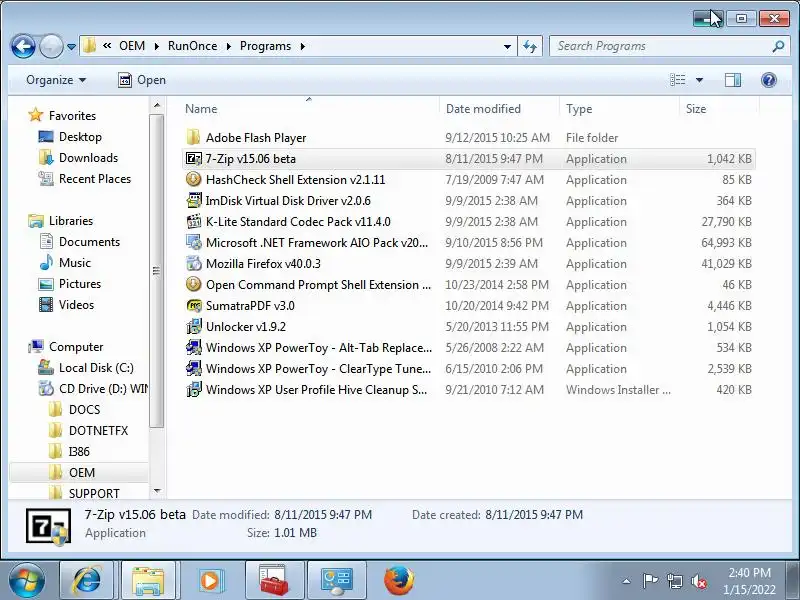Select the Open Command Prompt Shell Extension icon
The height and width of the screenshot is (600, 800).
(x=193, y=284)
